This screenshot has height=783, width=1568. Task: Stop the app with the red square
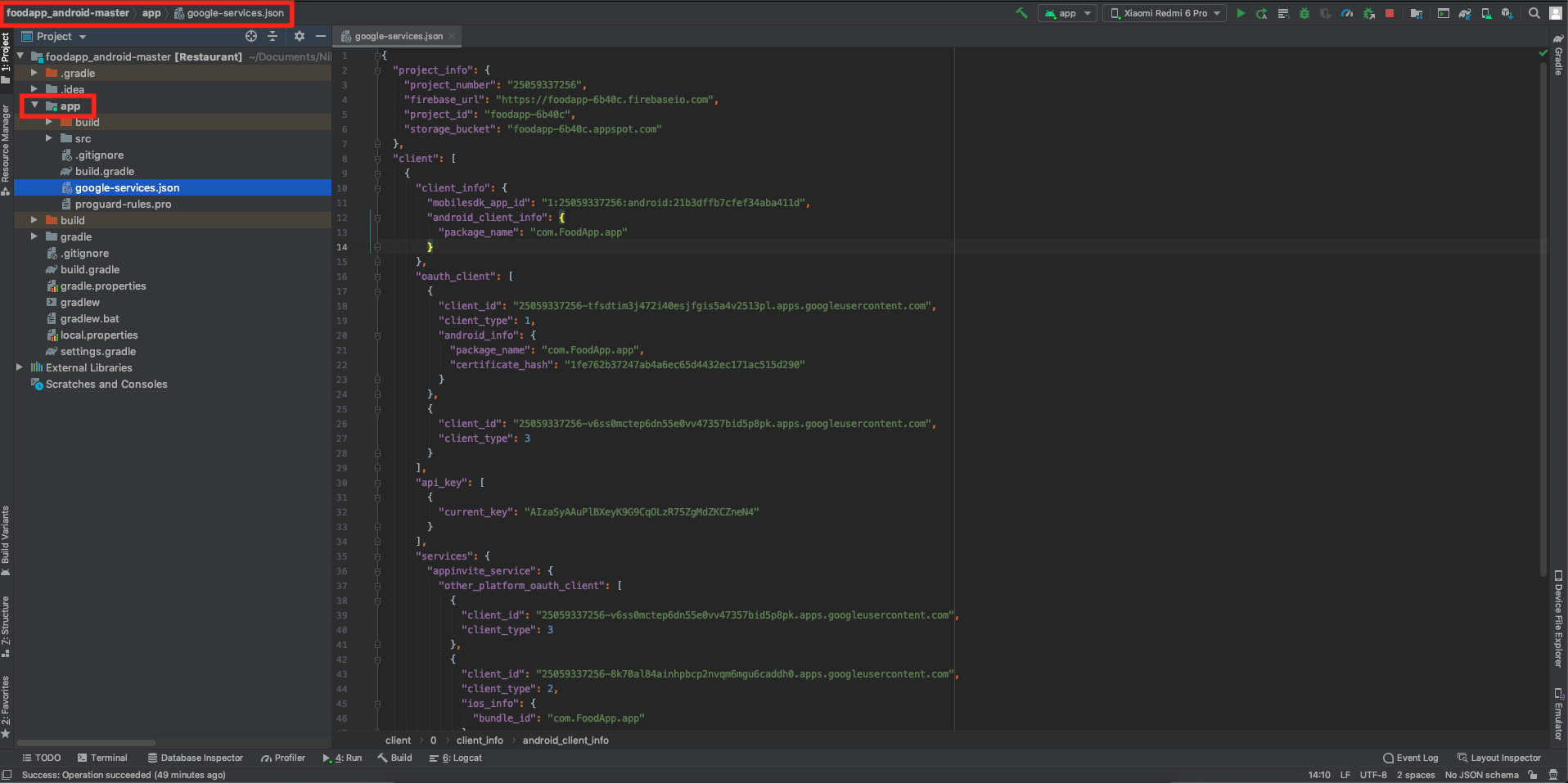point(1390,13)
